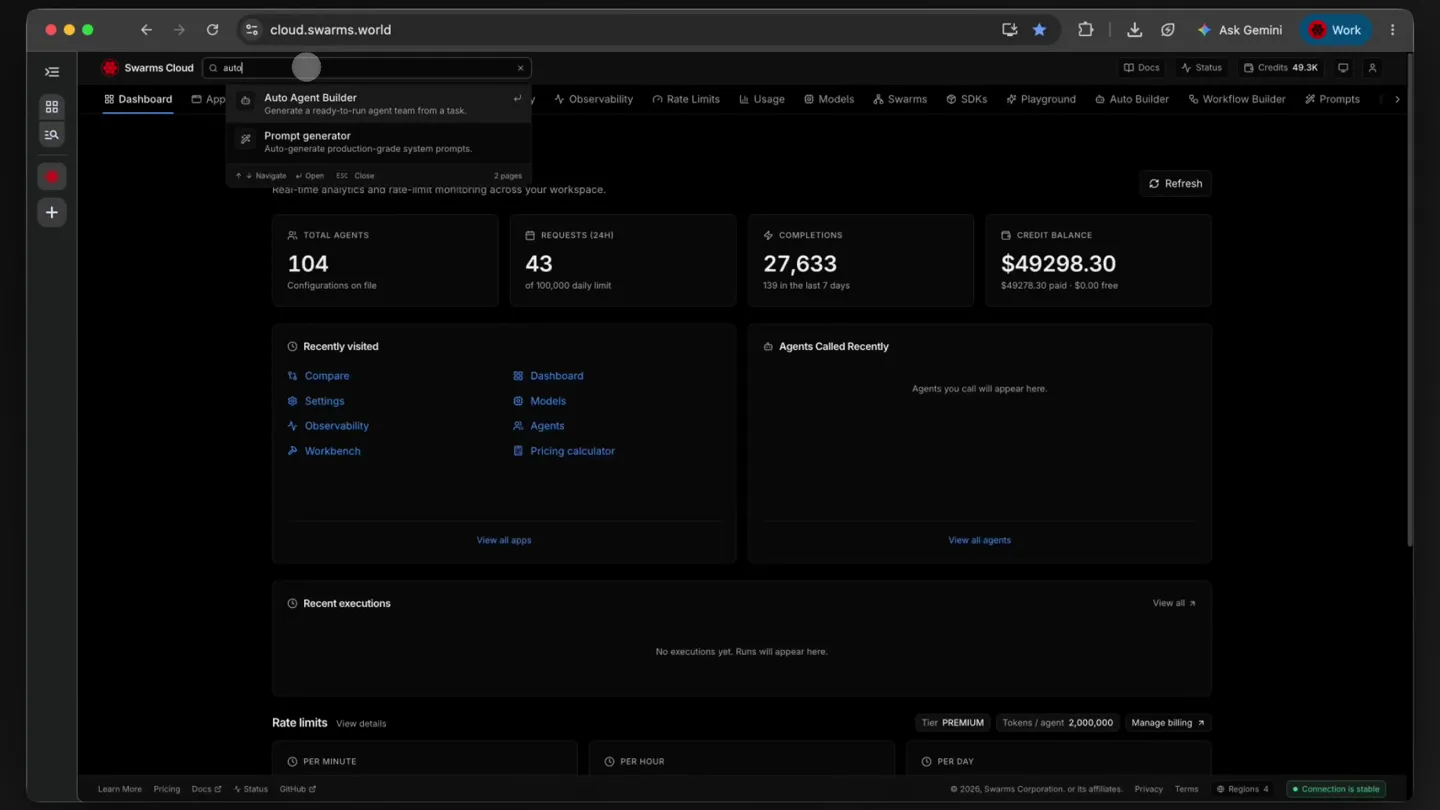Open GitHub link in the footer
This screenshot has height=810, width=1440.
click(x=297, y=789)
